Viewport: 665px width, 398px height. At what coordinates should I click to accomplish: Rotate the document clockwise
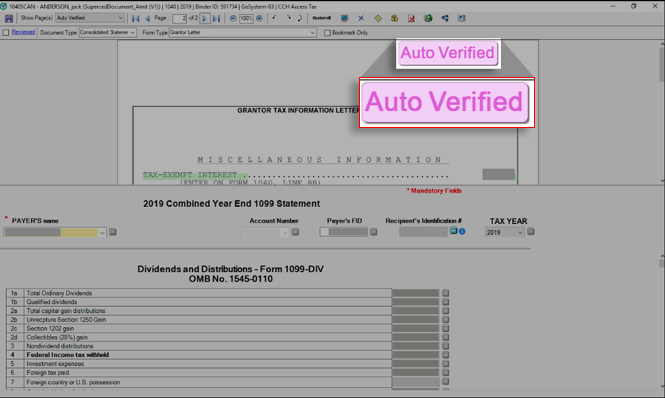(288, 18)
